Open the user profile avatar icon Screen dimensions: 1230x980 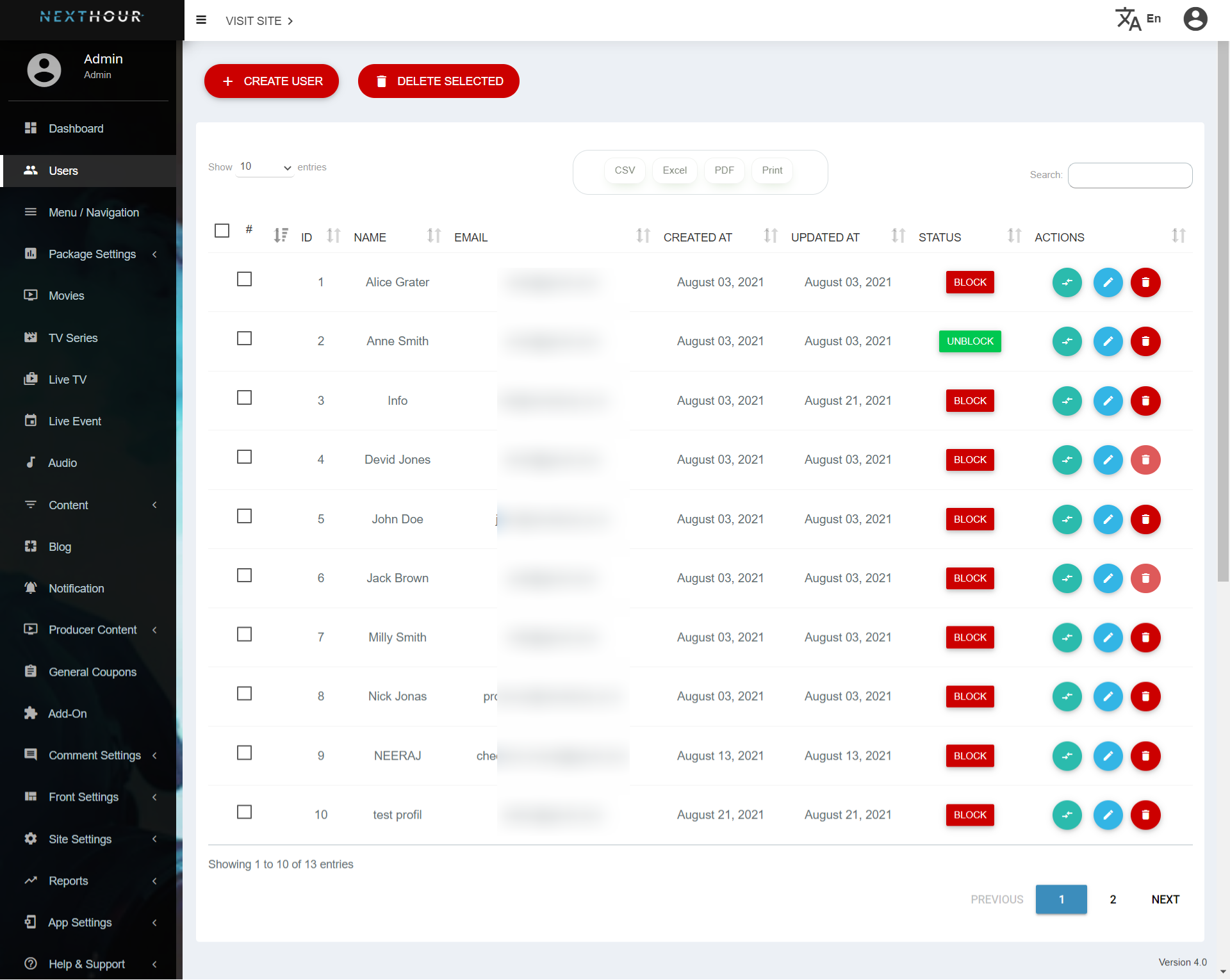(1195, 19)
